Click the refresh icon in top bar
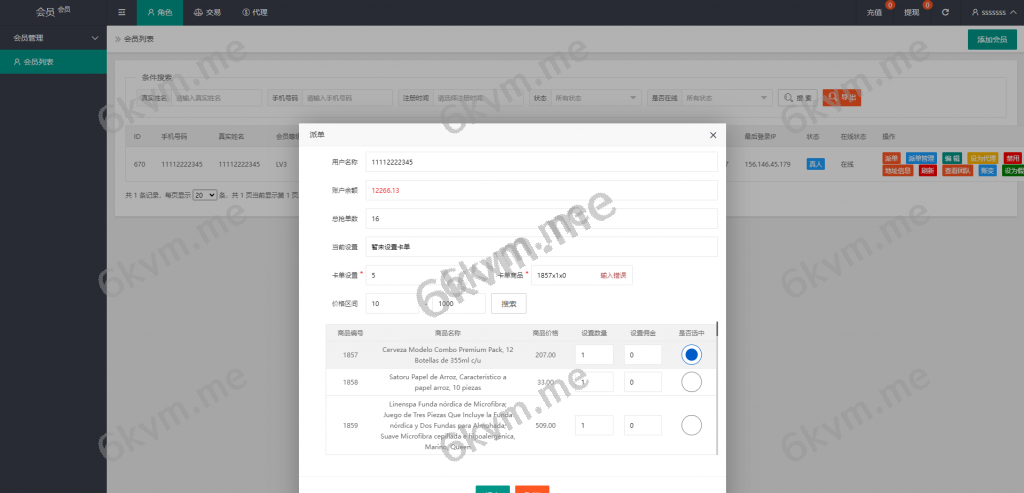Image resolution: width=1024 pixels, height=493 pixels. [945, 12]
